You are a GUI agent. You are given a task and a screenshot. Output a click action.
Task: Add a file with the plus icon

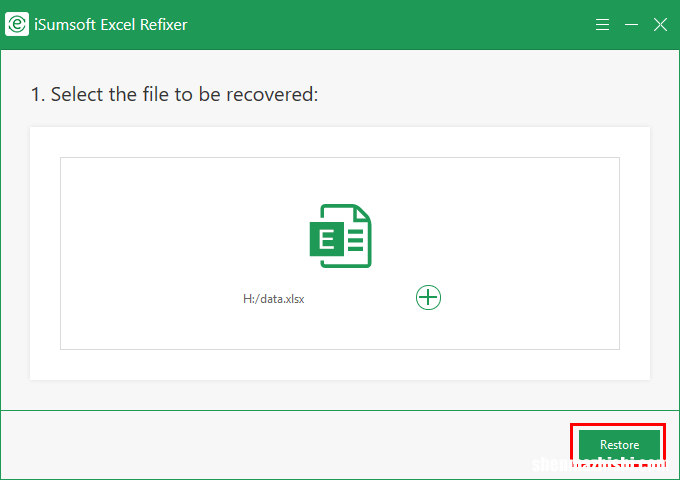coord(428,297)
